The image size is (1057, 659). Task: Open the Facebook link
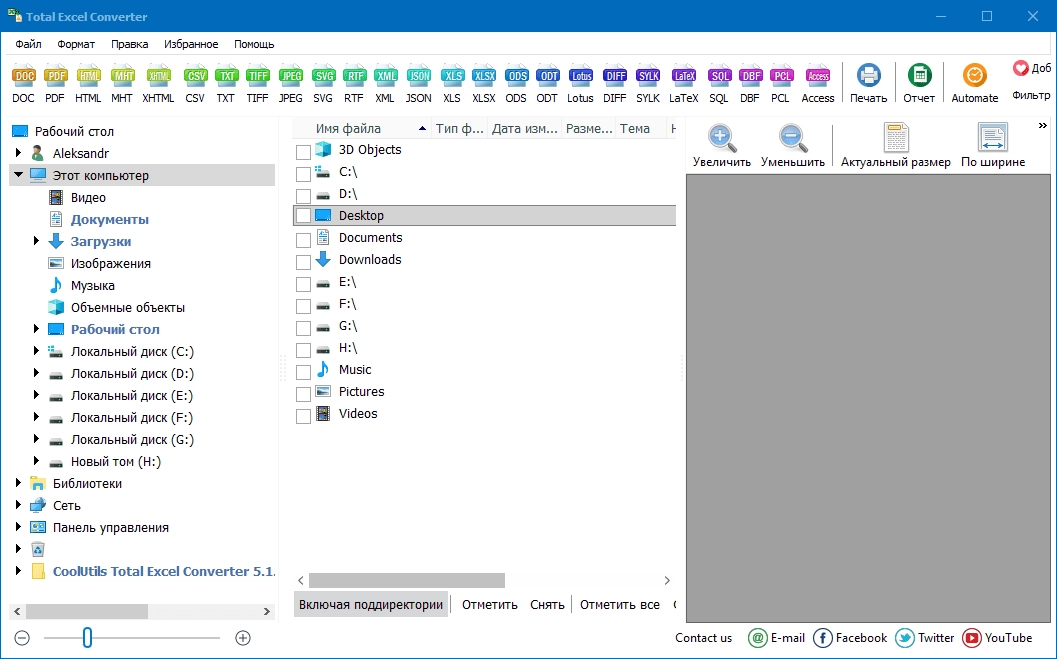pos(850,637)
